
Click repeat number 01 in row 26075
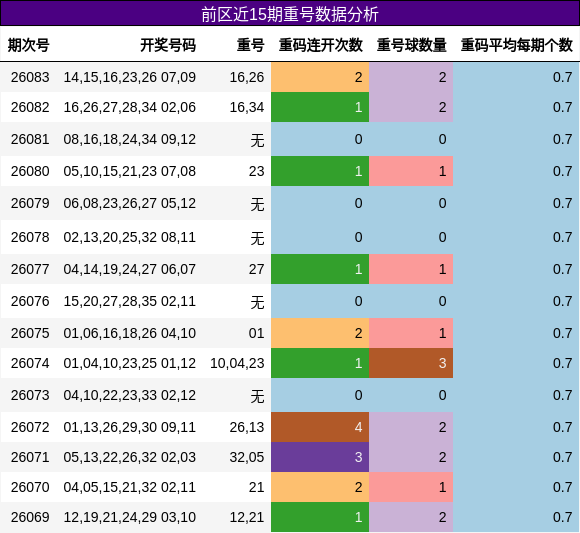coord(256,333)
